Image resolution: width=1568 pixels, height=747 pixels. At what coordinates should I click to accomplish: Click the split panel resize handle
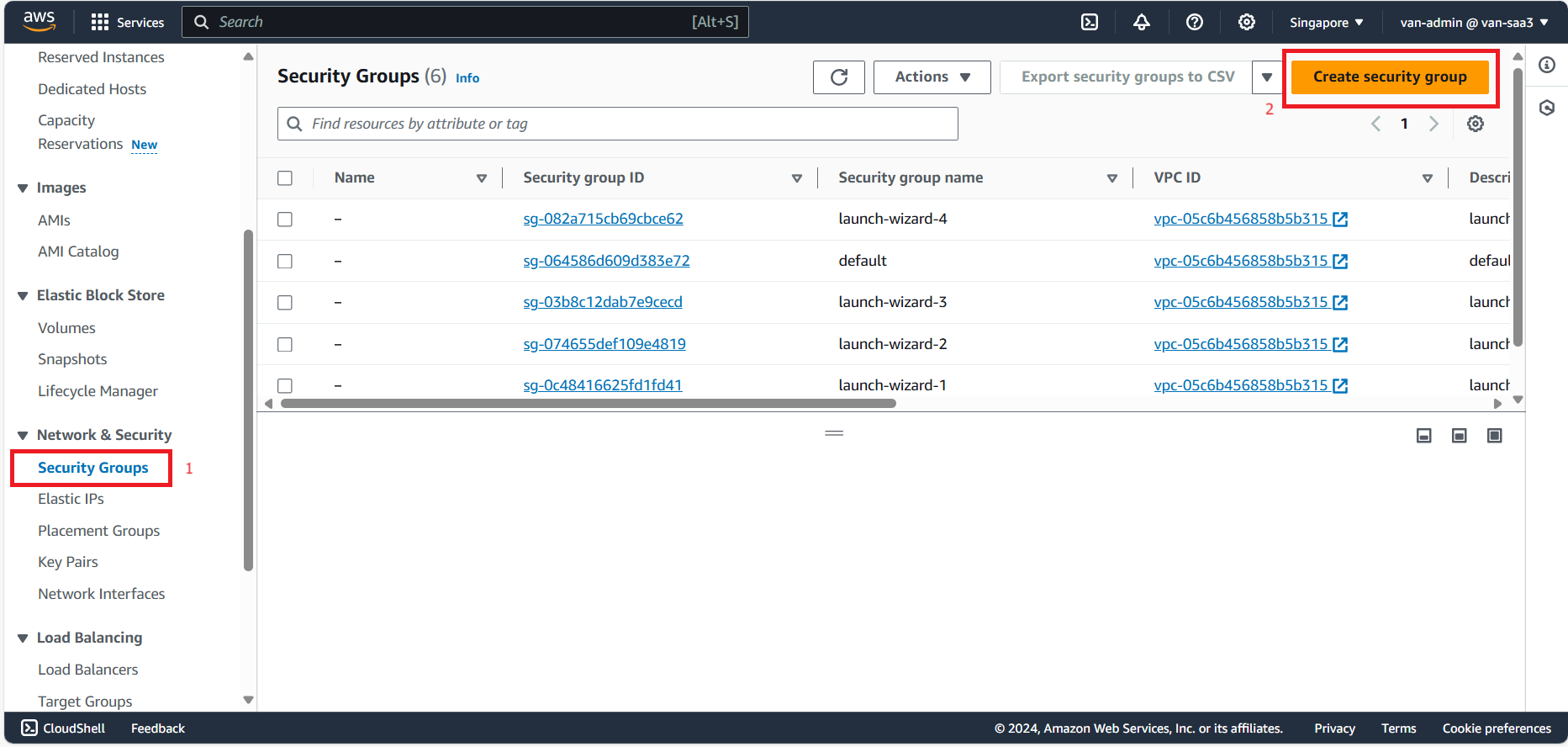point(834,433)
